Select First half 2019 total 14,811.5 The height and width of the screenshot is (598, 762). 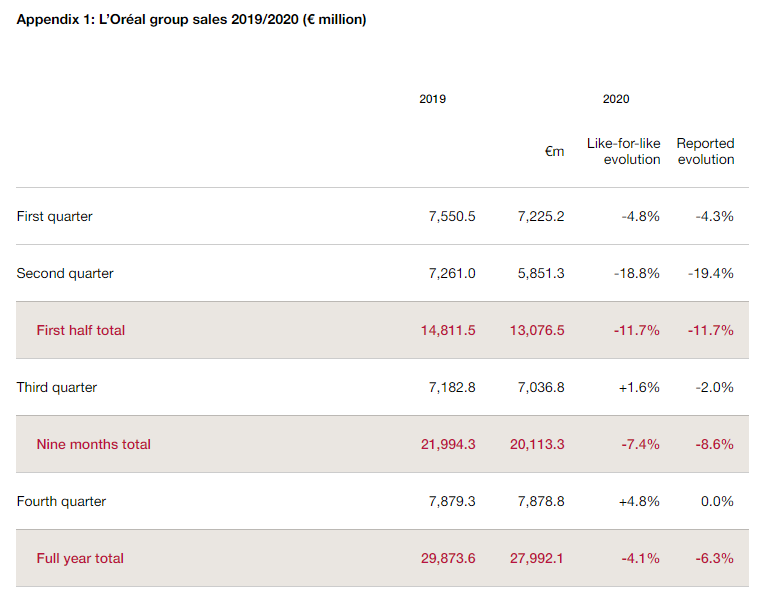coord(448,330)
